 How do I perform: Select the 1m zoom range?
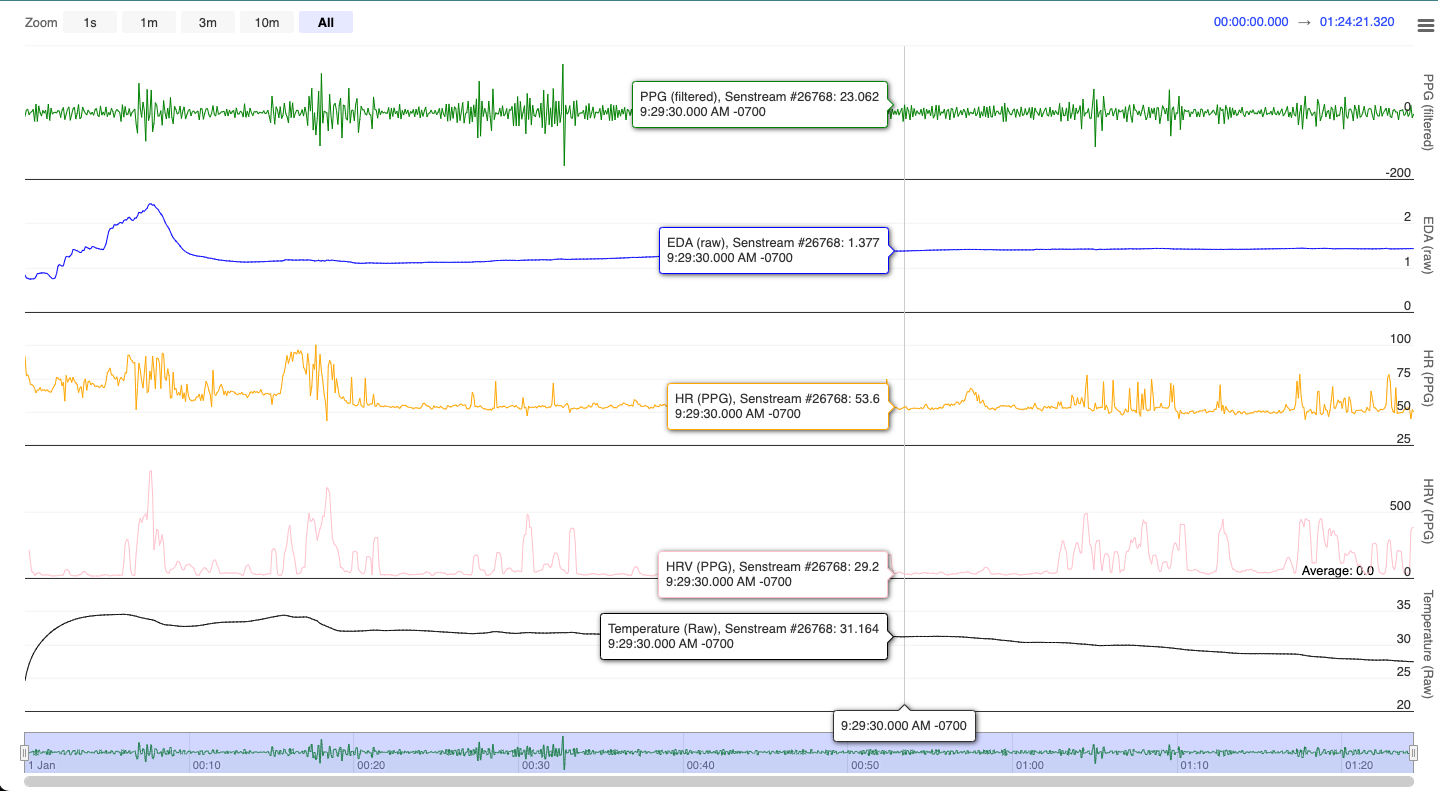tap(149, 22)
